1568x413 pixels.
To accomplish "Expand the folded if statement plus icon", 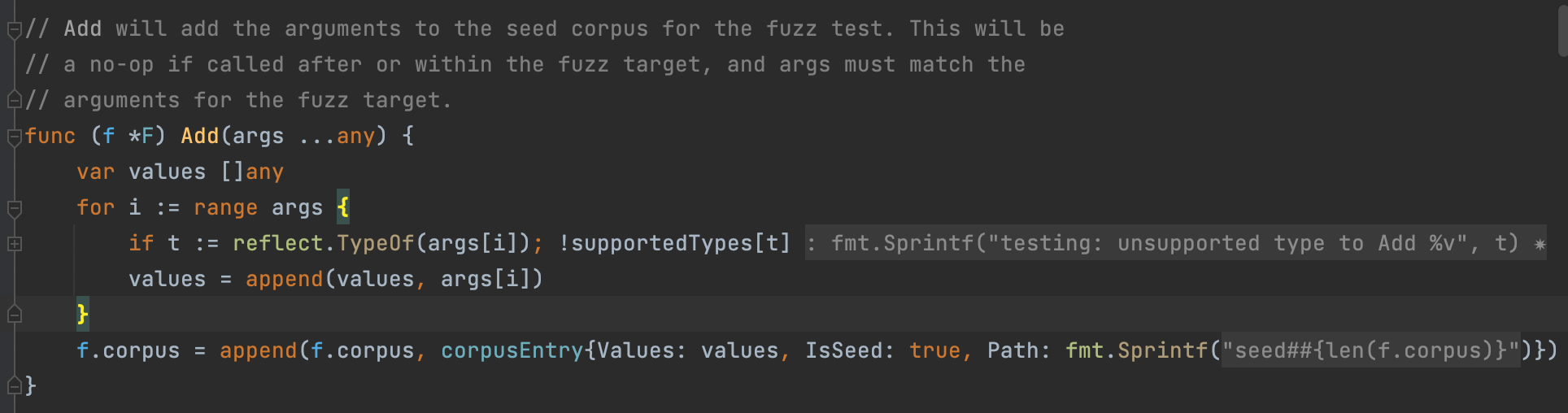I will (14, 244).
